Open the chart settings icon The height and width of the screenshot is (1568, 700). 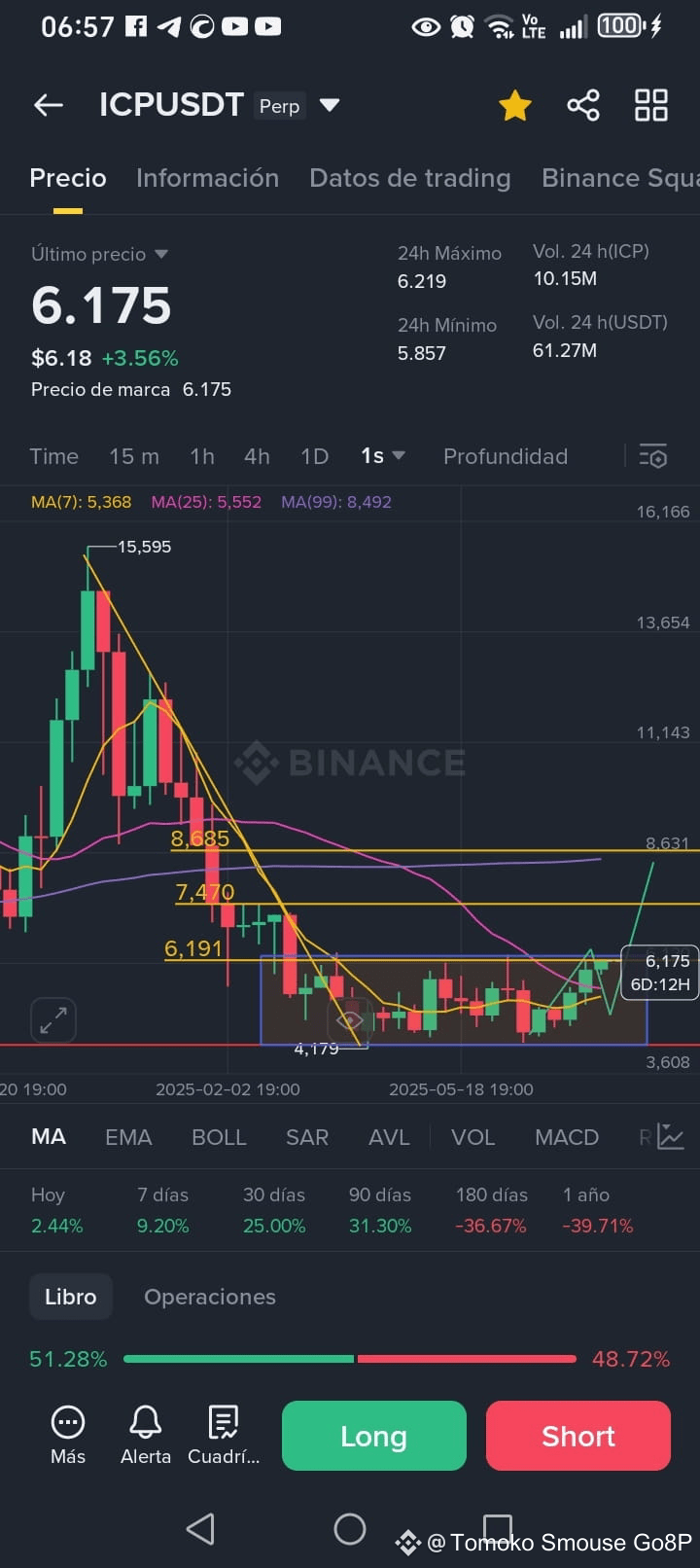tap(653, 456)
